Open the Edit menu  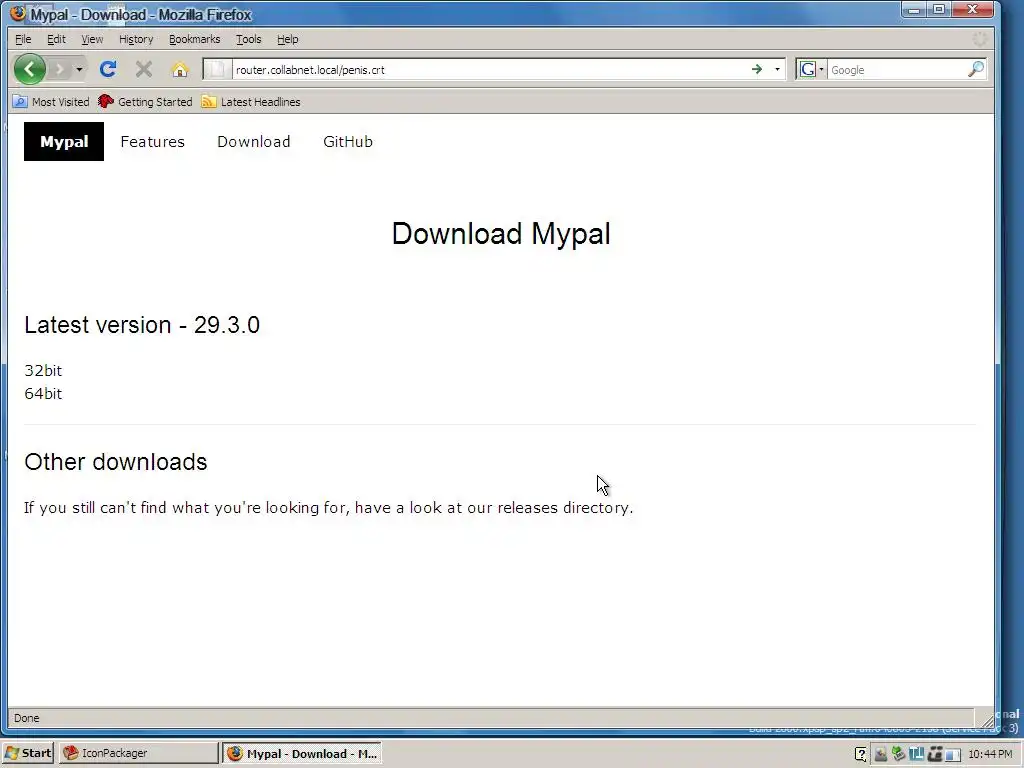point(56,39)
